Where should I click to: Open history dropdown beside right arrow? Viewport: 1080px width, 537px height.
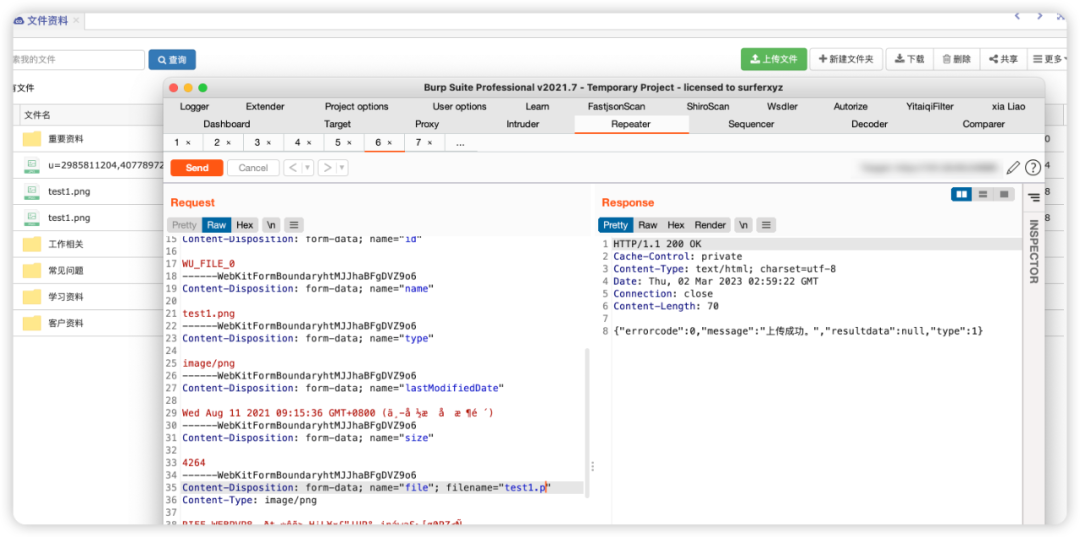click(342, 168)
